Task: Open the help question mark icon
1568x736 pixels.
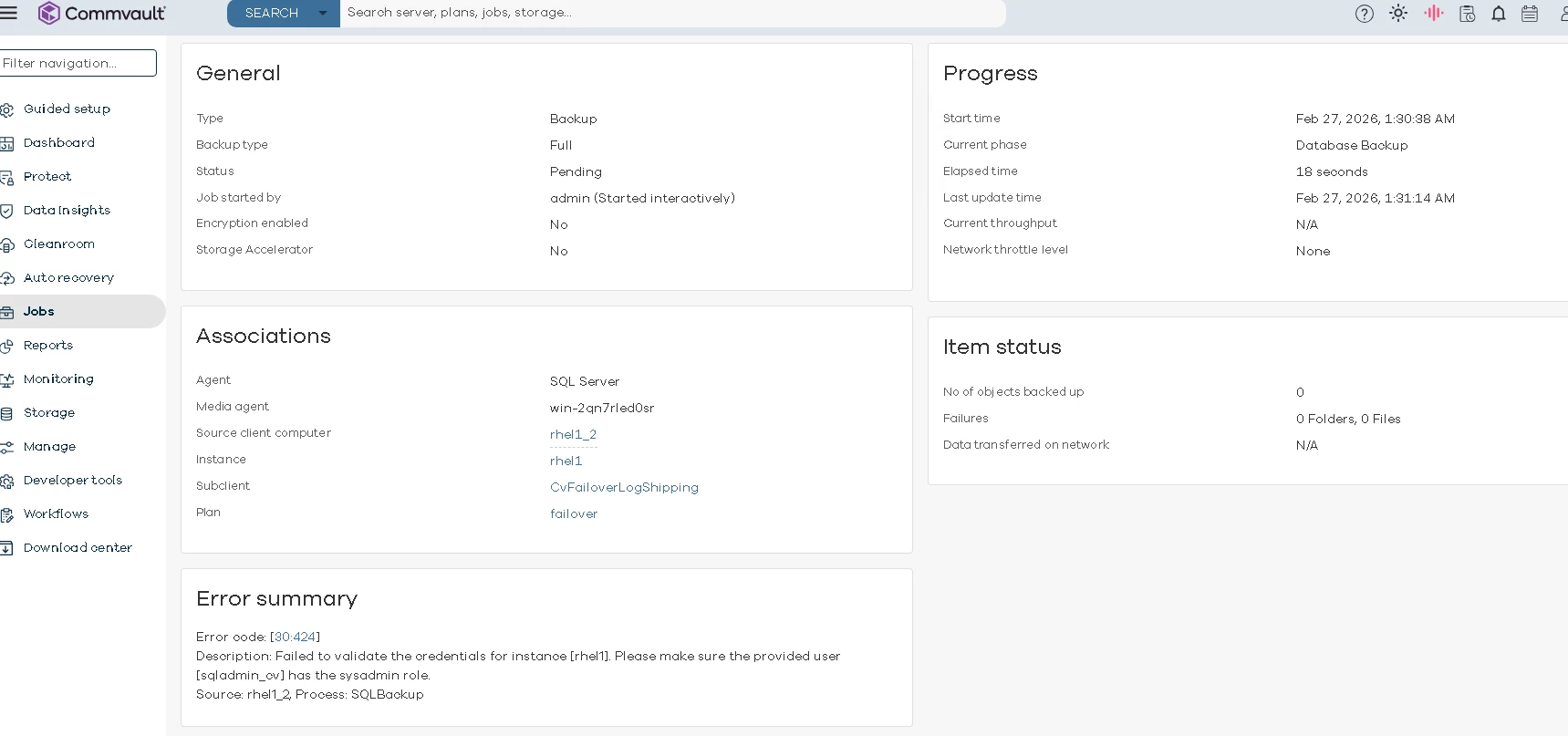Action: pyautogui.click(x=1364, y=14)
